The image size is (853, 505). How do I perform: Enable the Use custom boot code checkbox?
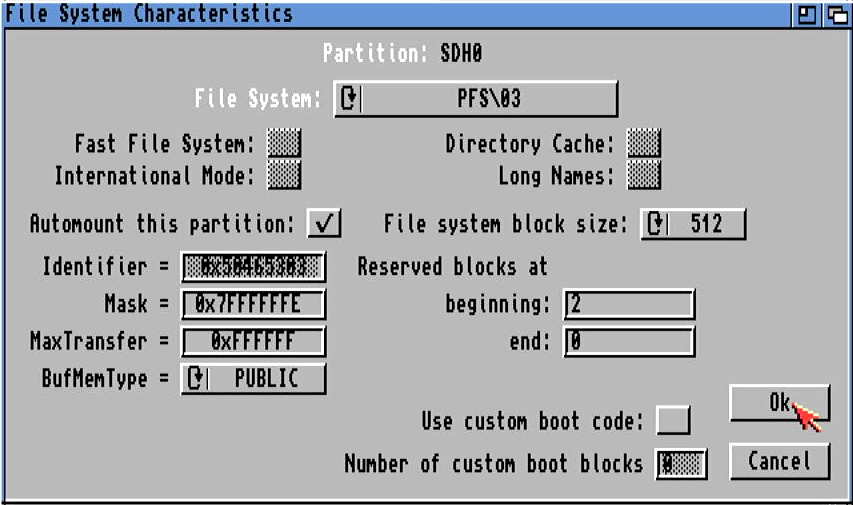[x=672, y=421]
